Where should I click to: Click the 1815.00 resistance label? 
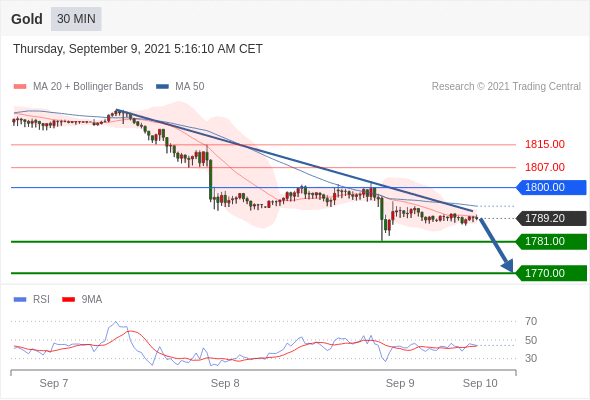pyautogui.click(x=545, y=144)
